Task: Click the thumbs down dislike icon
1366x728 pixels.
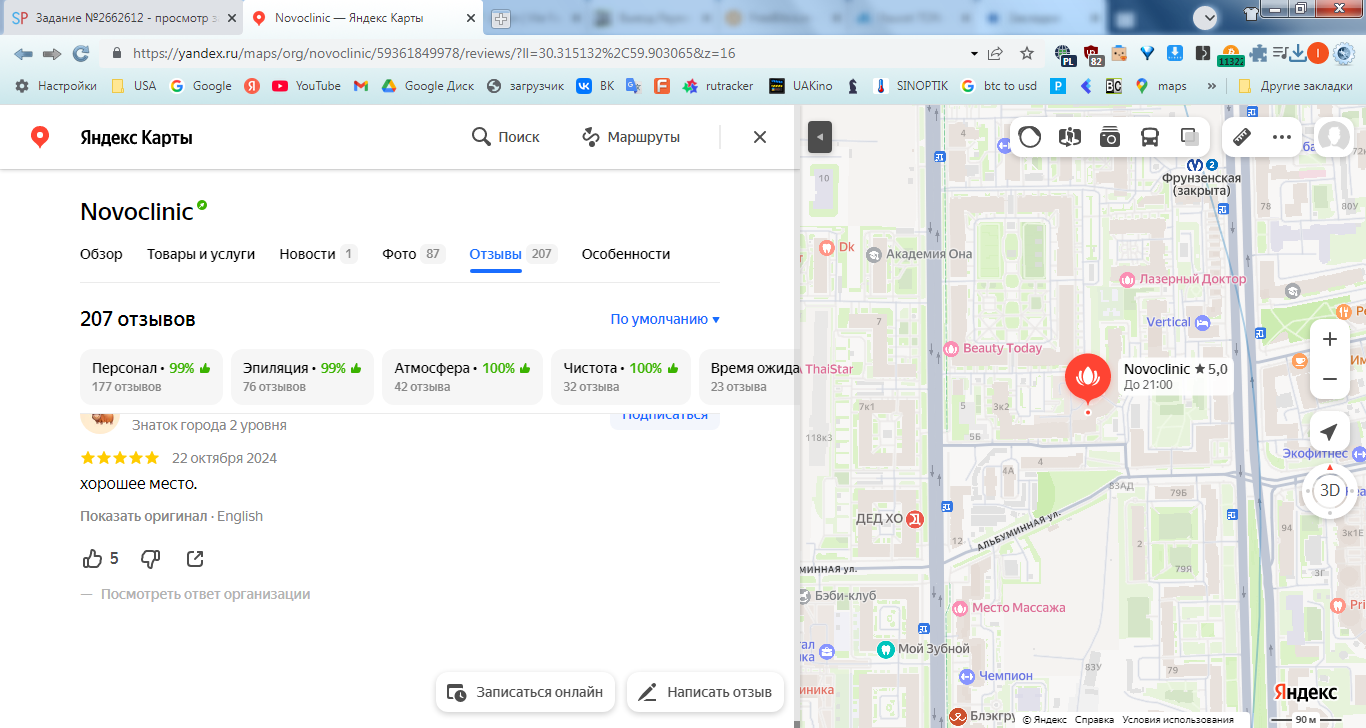Action: pyautogui.click(x=150, y=559)
